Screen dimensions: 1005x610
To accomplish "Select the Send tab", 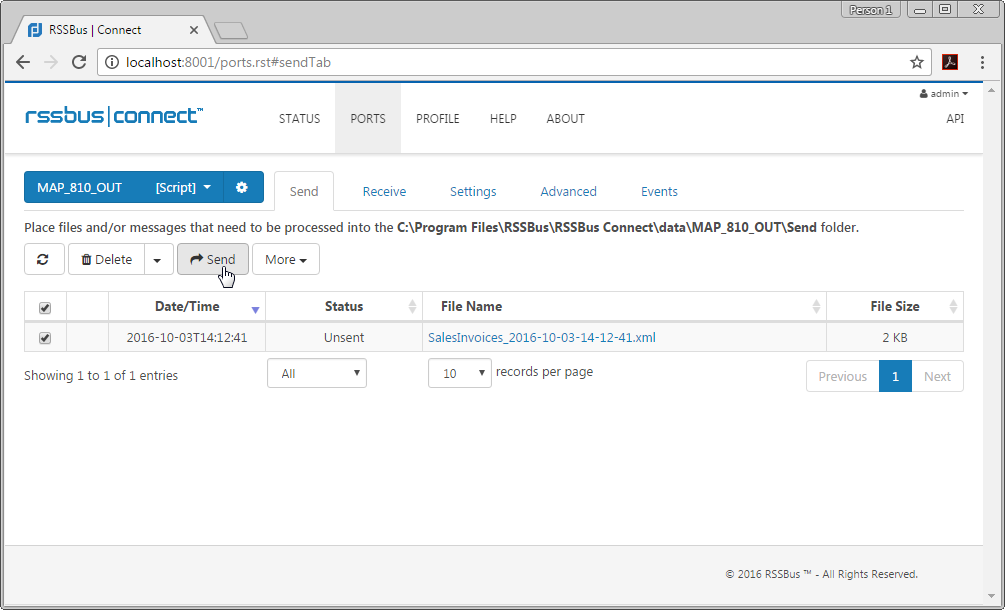I will pos(304,192).
